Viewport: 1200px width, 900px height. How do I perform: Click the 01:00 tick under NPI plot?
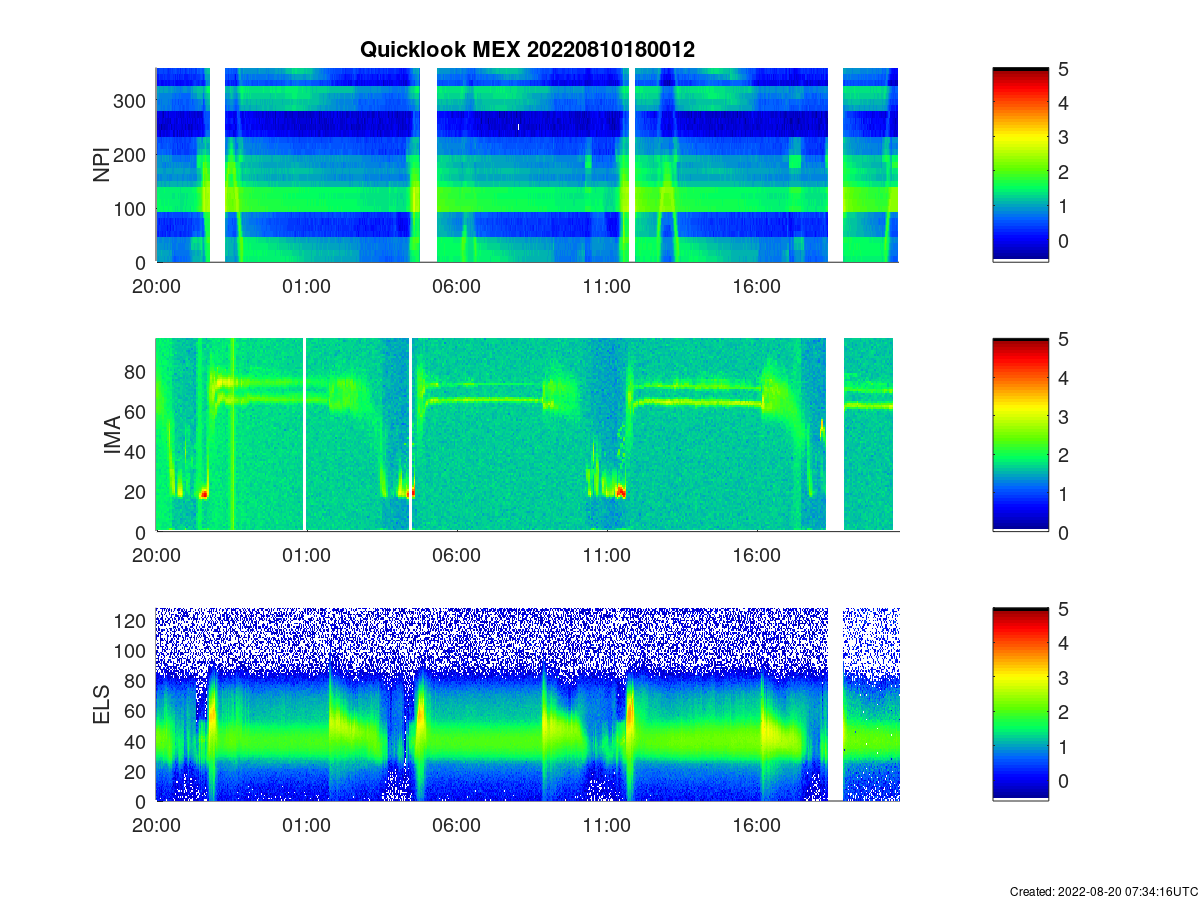(306, 286)
